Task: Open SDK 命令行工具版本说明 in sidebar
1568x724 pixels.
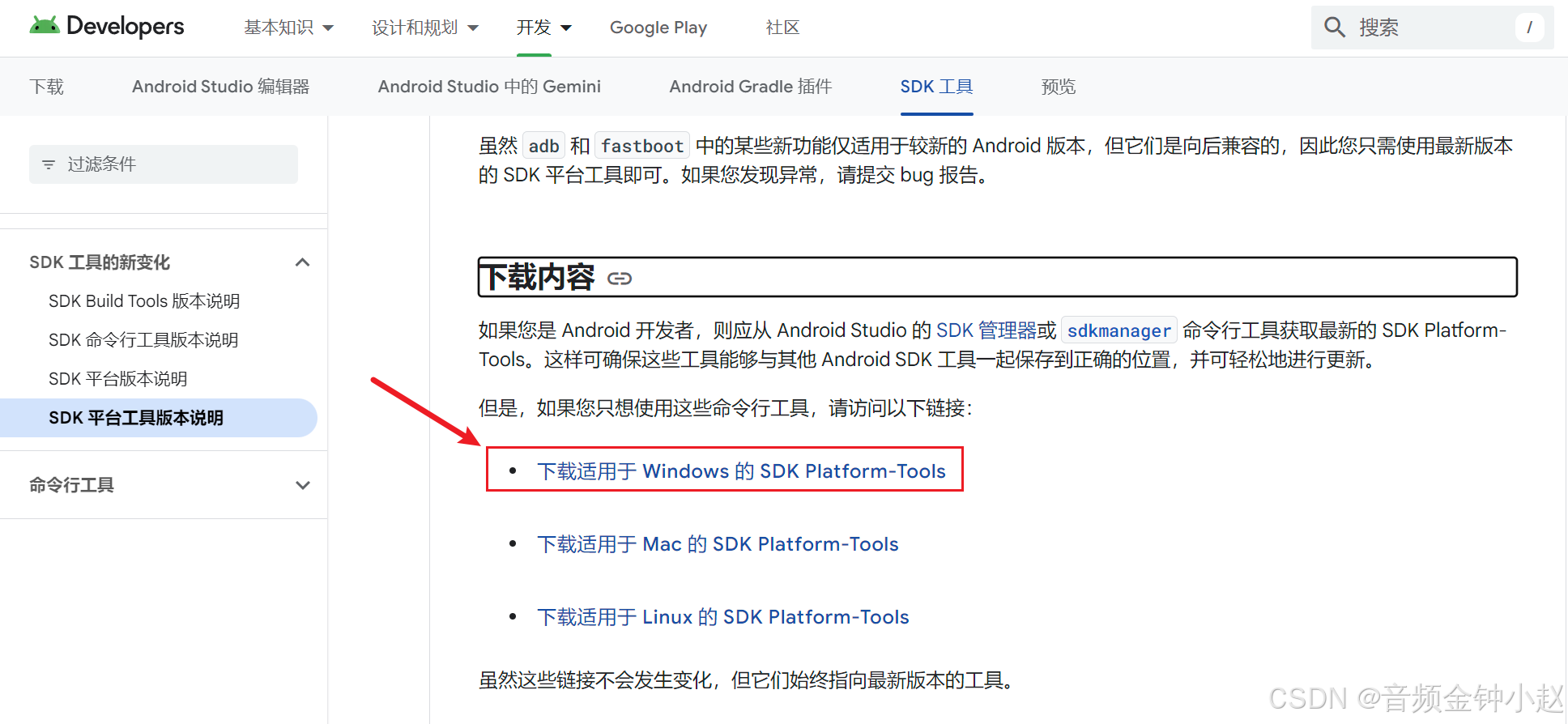Action: coord(143,340)
